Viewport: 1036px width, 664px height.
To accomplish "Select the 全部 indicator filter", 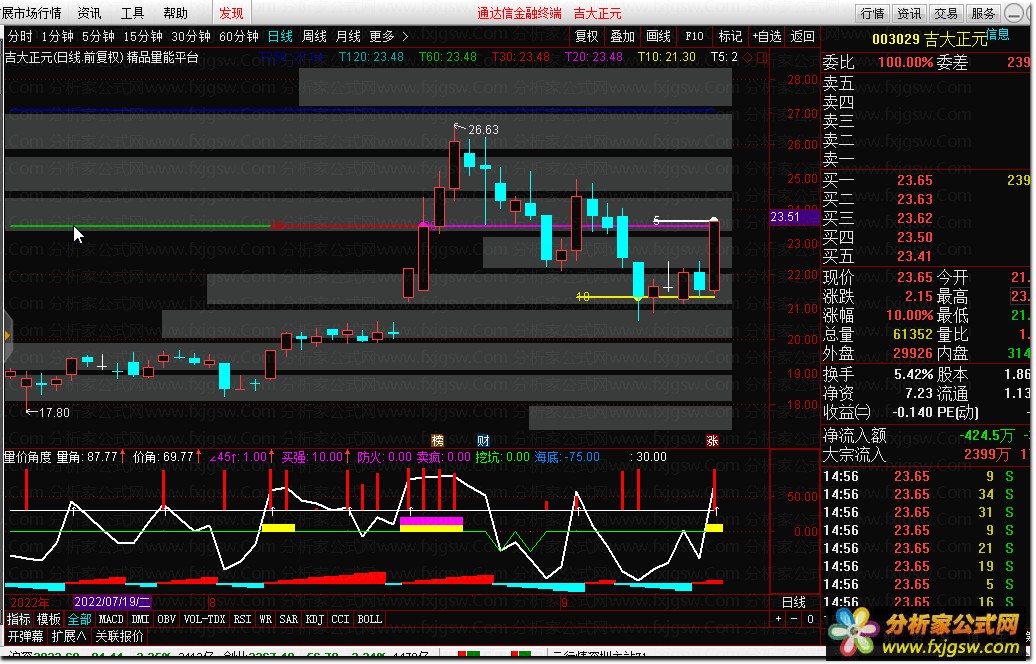I will 79,619.
